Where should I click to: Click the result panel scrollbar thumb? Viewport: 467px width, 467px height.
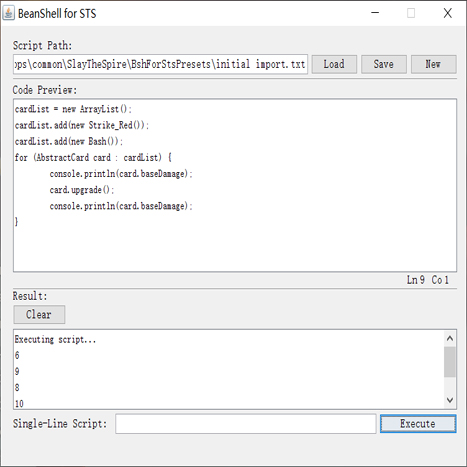pos(450,362)
